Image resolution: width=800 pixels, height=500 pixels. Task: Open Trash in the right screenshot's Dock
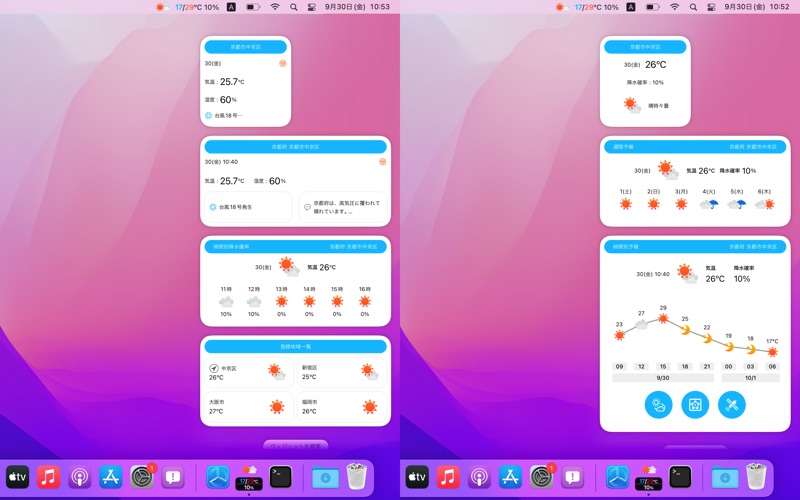click(756, 477)
